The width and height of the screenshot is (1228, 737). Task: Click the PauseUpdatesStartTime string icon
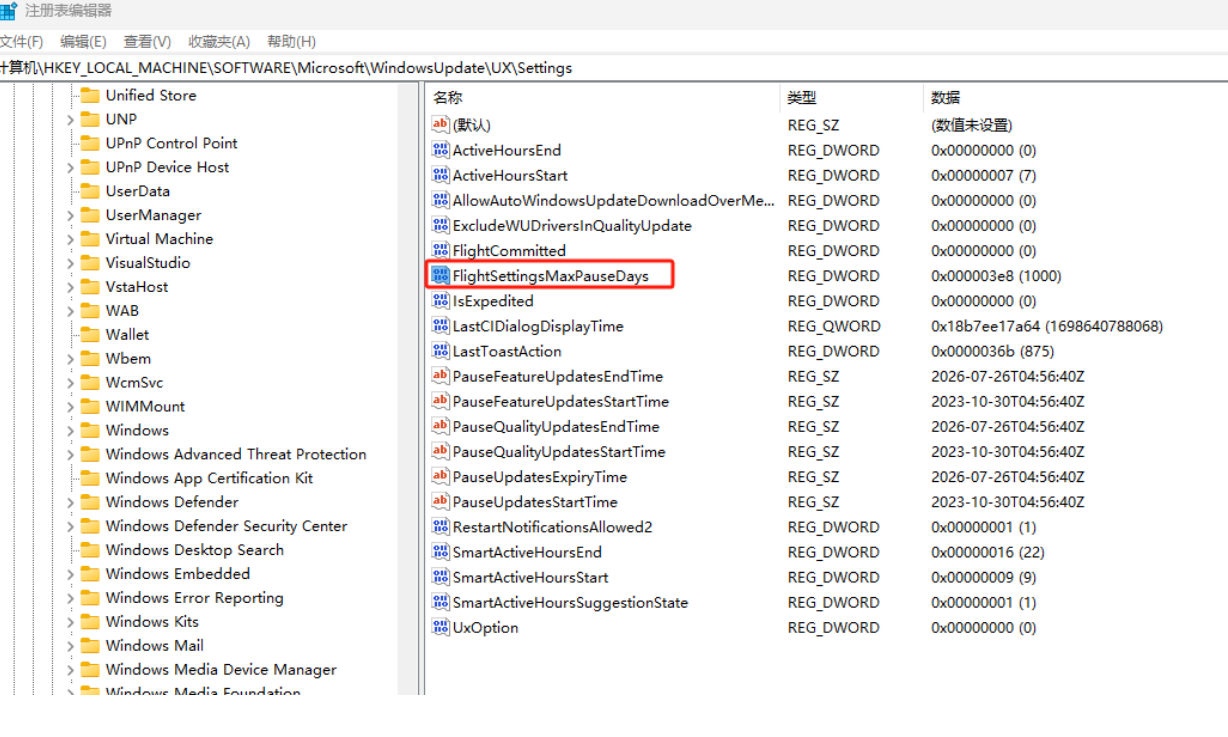click(x=440, y=502)
